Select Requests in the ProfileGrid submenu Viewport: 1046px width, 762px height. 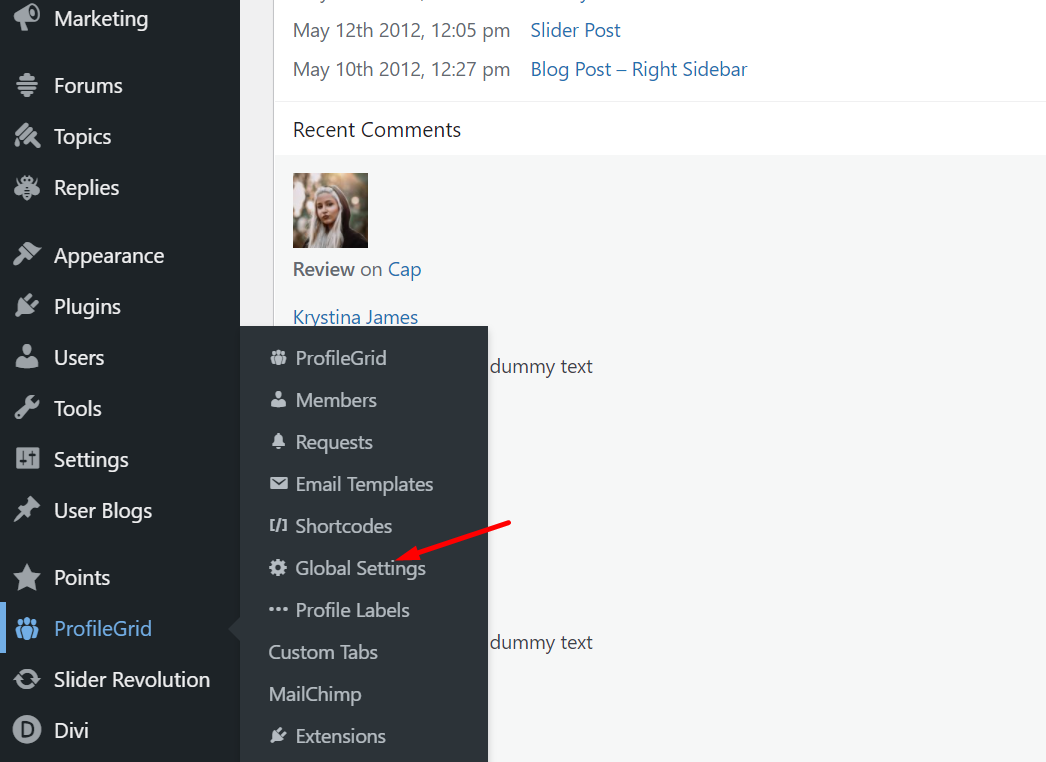(334, 442)
